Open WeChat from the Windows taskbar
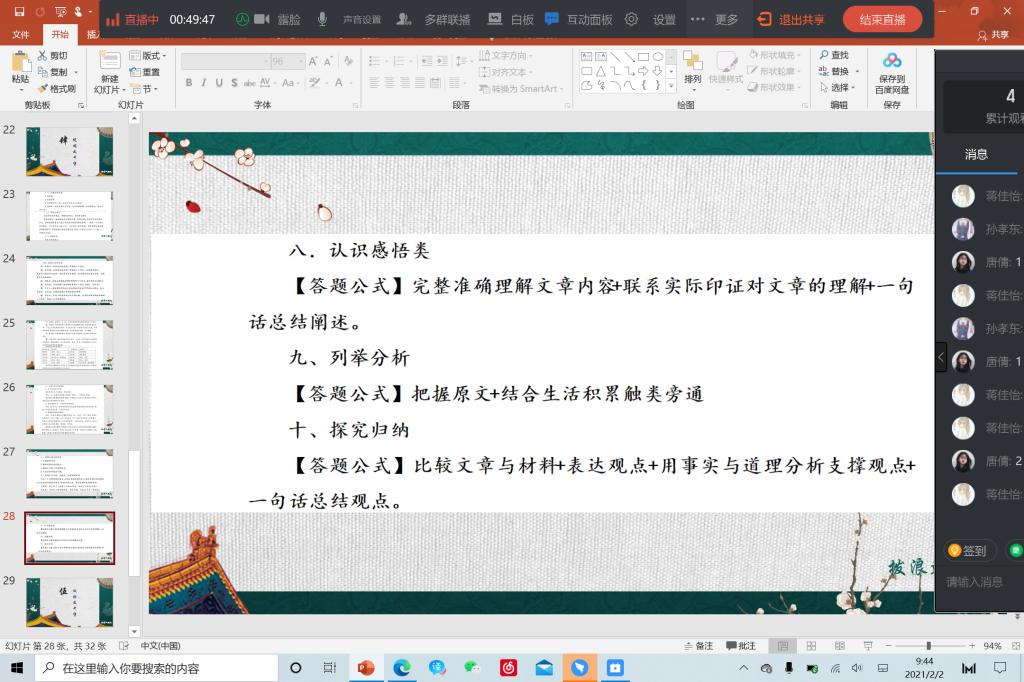Screen dimensions: 1024x682 click(x=473, y=667)
